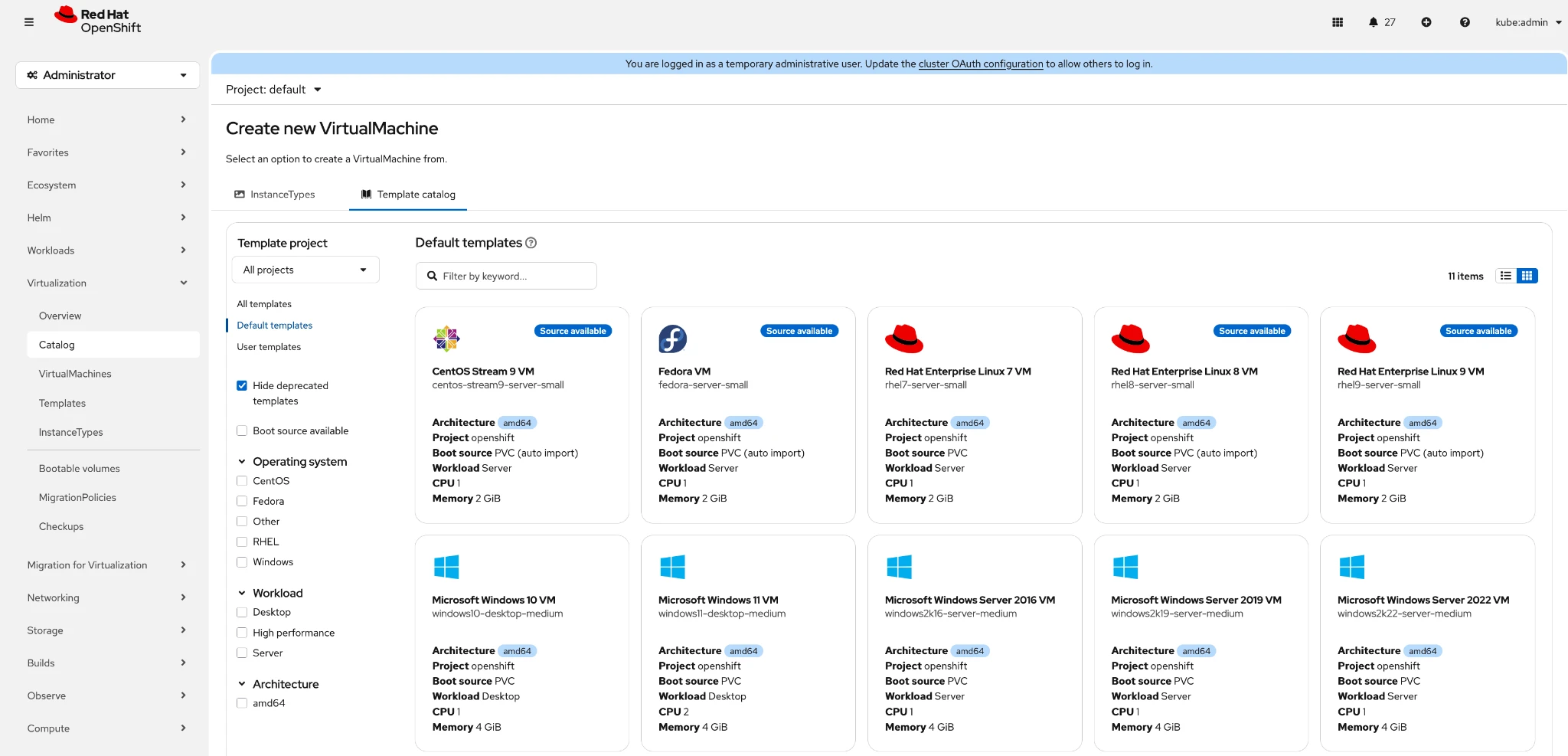Click the Red Hat Enterprise Linux 7 logo
Viewport: 1568px width, 756px height.
(904, 339)
